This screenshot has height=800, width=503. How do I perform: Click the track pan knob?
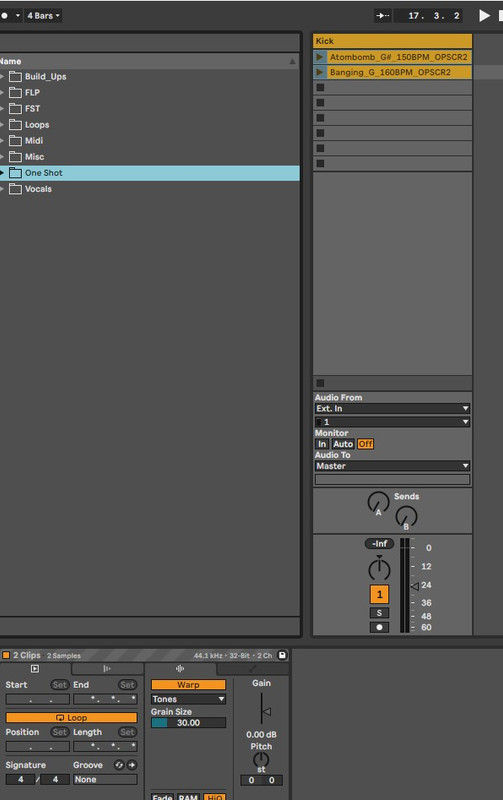click(x=379, y=568)
